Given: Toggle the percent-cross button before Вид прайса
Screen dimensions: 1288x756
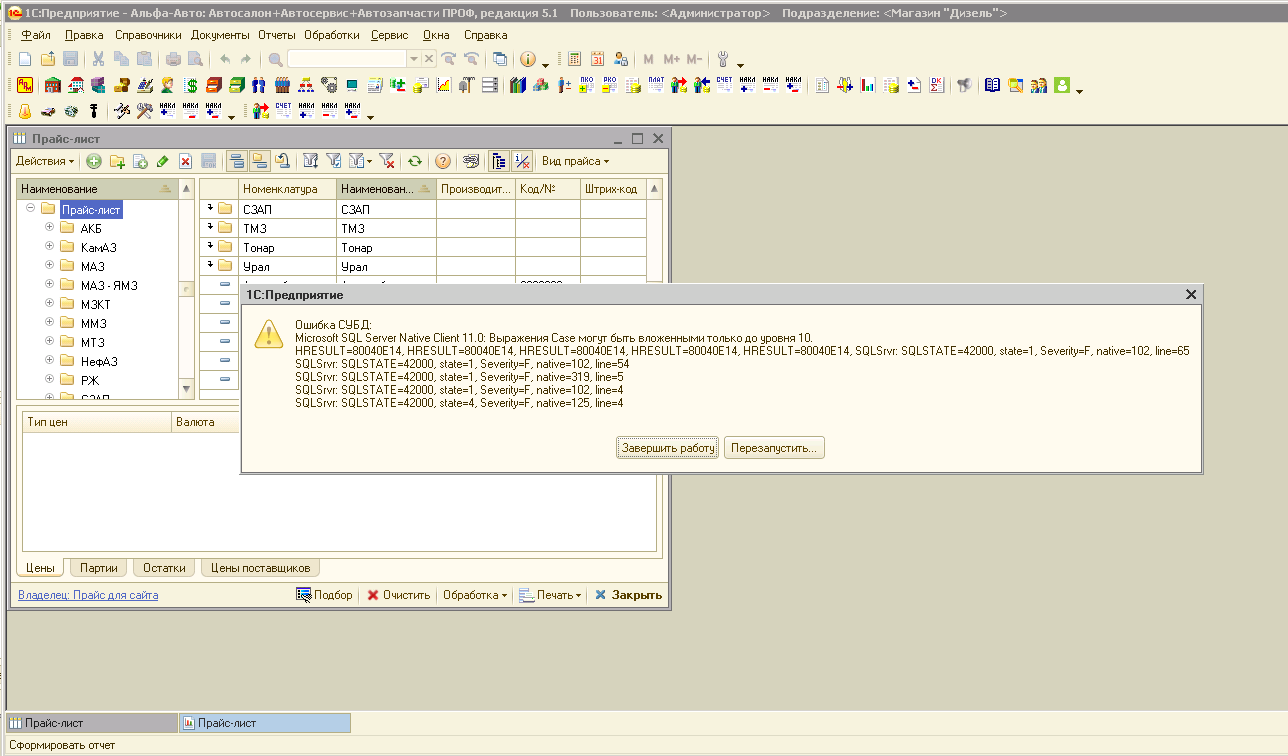Looking at the screenshot, I should coord(522,161).
